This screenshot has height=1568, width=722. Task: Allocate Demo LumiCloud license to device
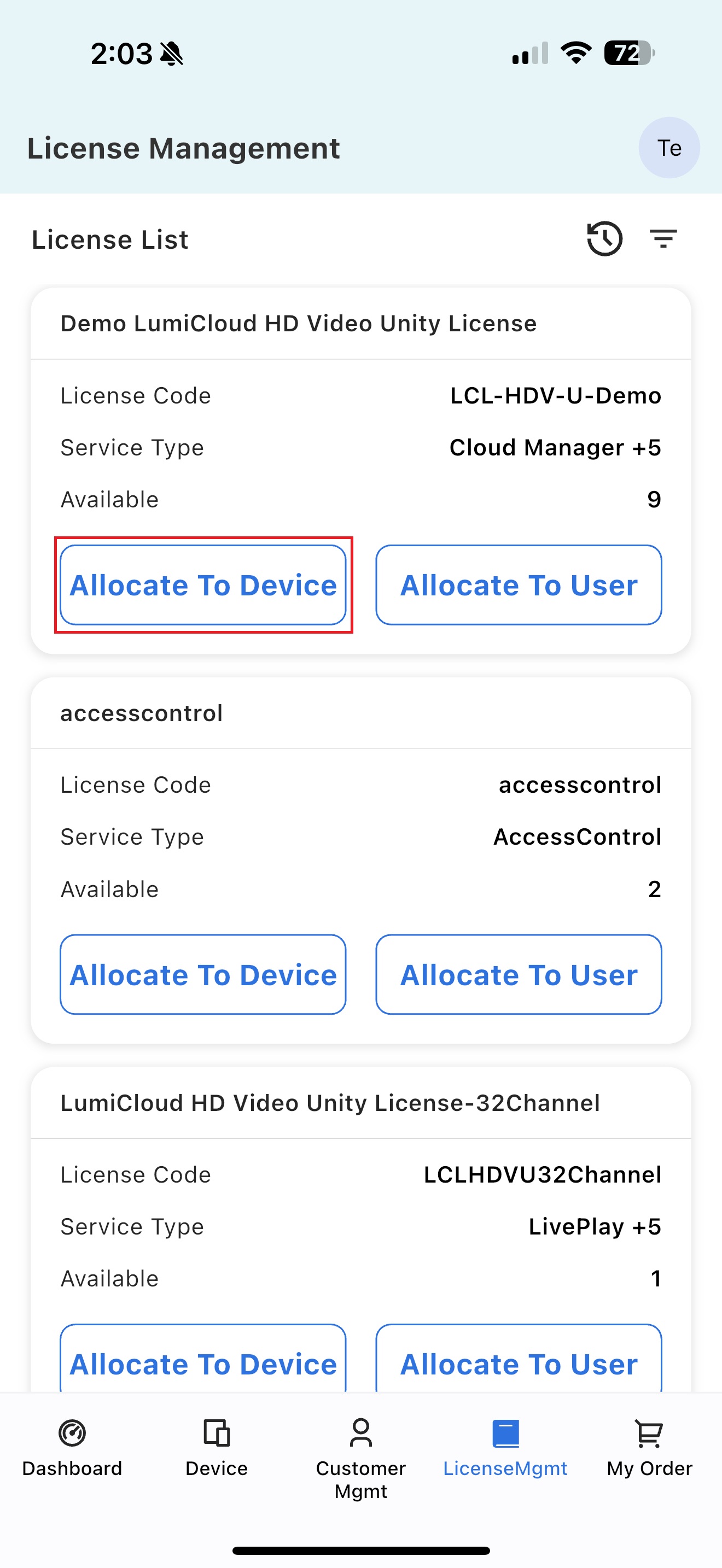203,585
